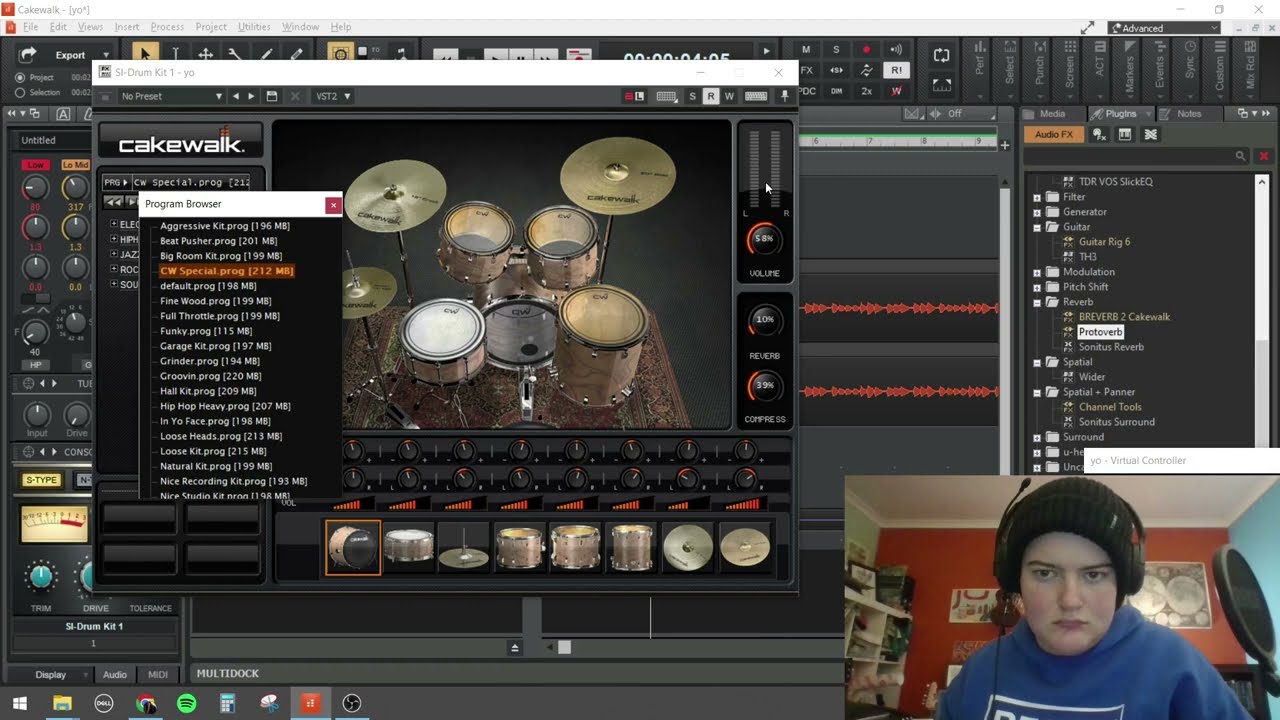Adjust the REVERB knob showing 10%

coord(764,320)
